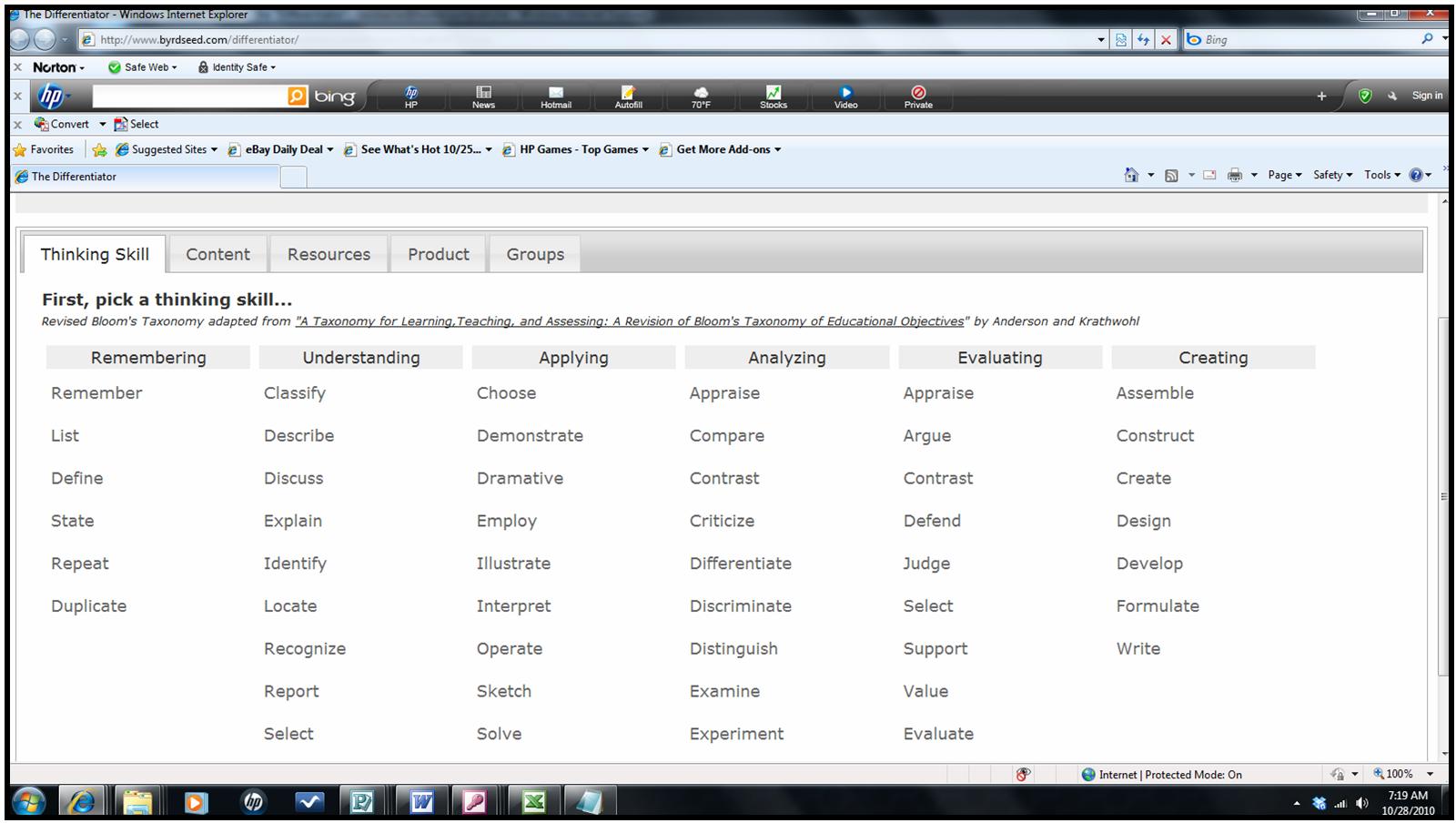Click the Home icon in command bar
Screen dimensions: 1456x823
click(1131, 175)
